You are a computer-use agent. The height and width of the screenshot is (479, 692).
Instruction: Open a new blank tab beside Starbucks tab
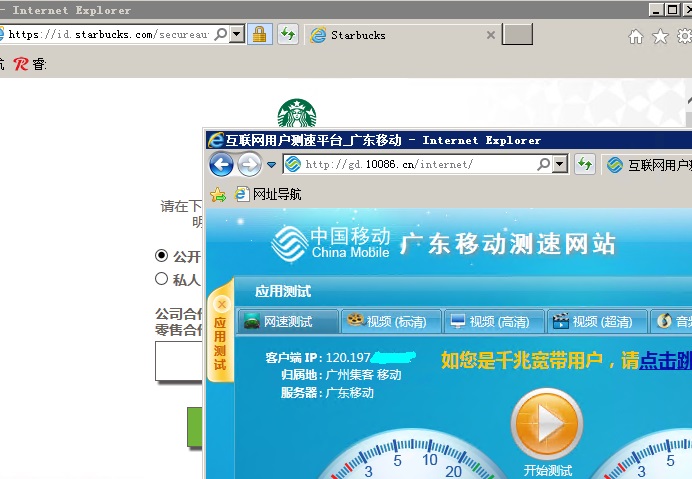pos(517,34)
